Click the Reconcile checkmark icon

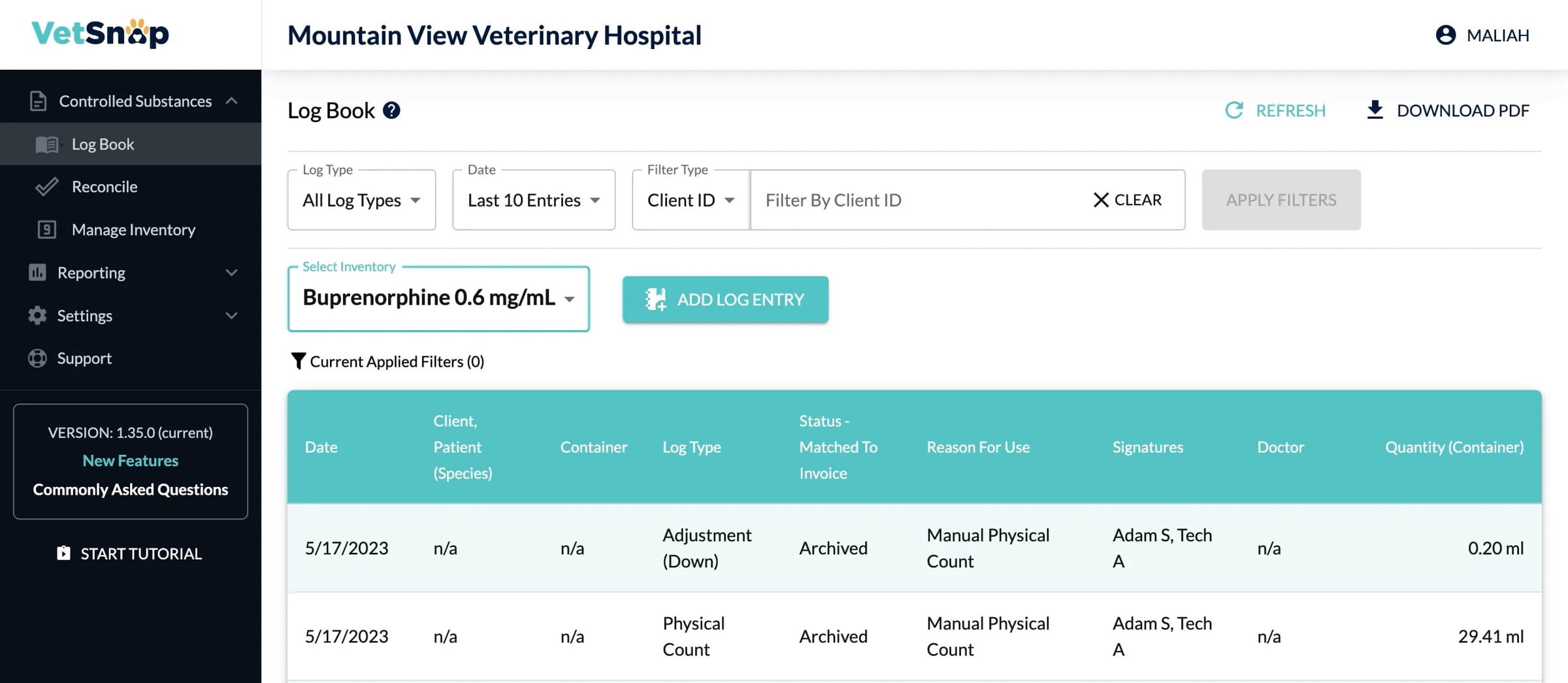coord(46,187)
